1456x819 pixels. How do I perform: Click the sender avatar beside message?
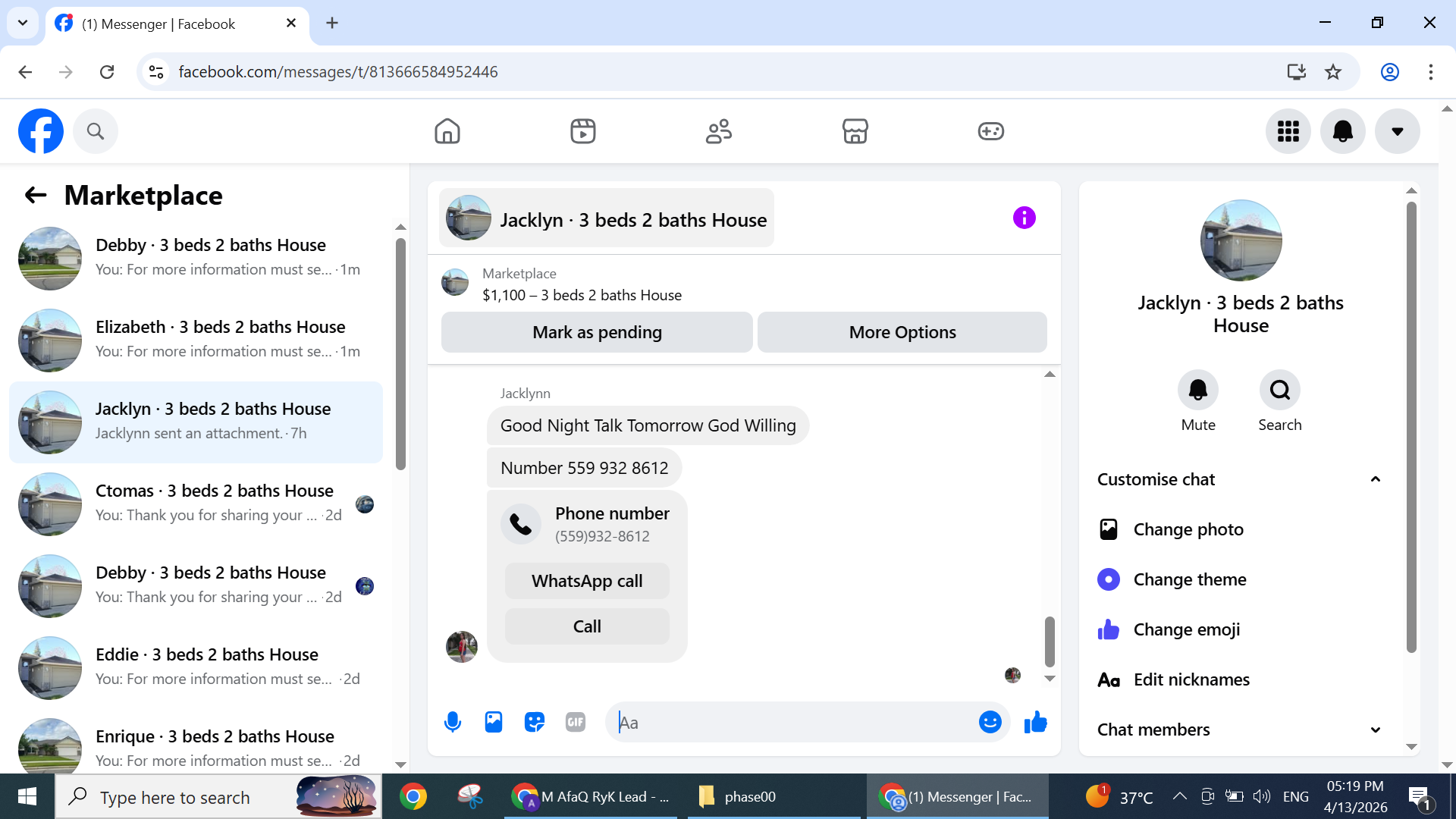coord(462,647)
